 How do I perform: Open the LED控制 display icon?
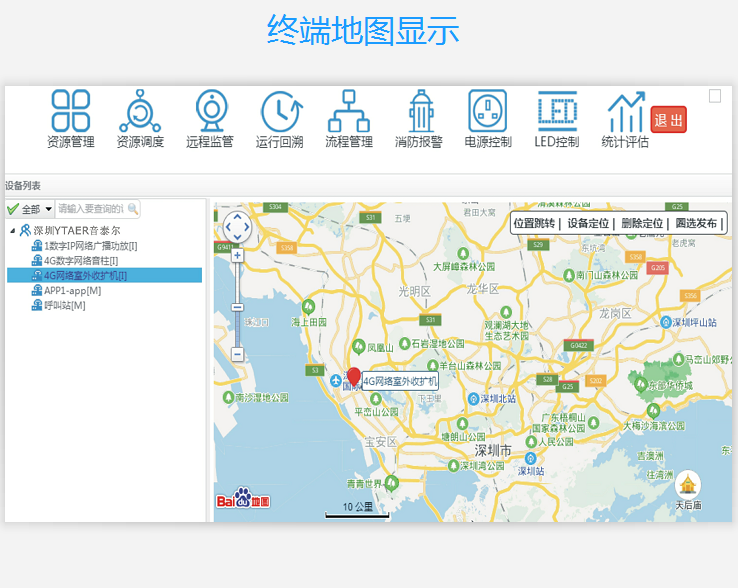[x=557, y=118]
